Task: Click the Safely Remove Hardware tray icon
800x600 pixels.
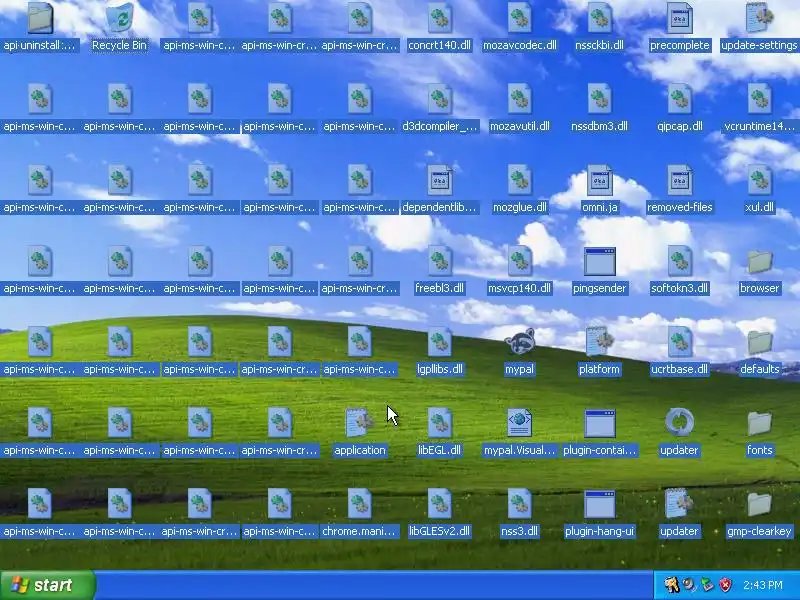Action: click(x=708, y=585)
